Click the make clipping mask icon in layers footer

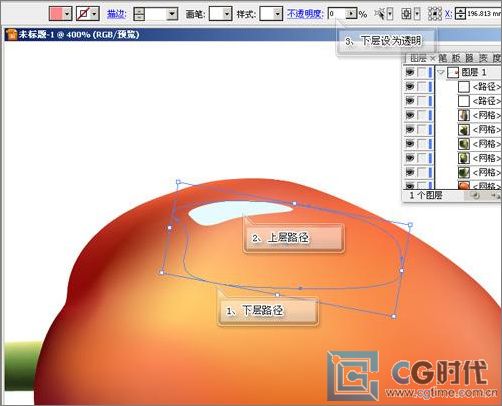(x=476, y=196)
